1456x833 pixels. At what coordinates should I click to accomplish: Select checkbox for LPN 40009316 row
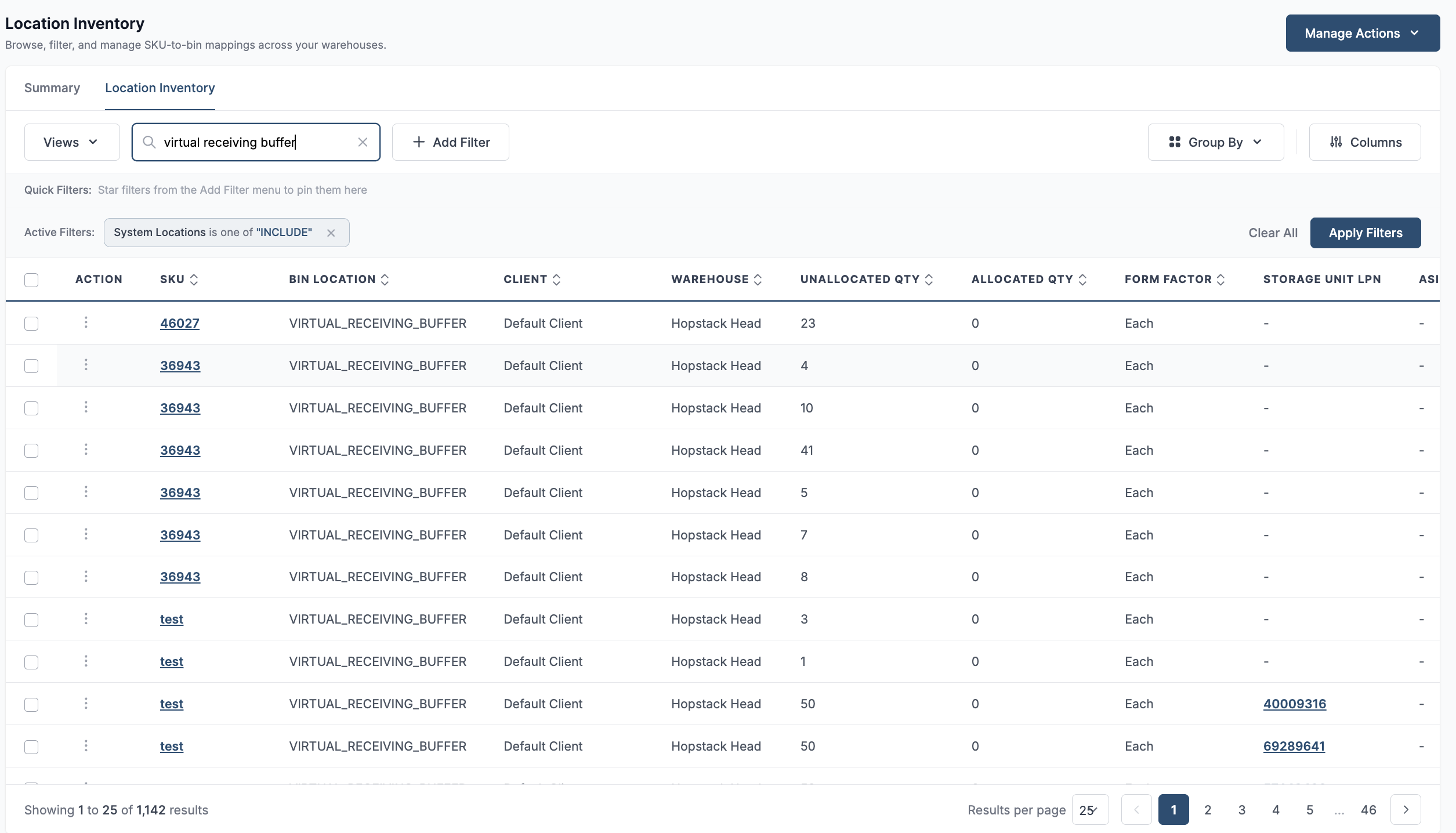[31, 705]
